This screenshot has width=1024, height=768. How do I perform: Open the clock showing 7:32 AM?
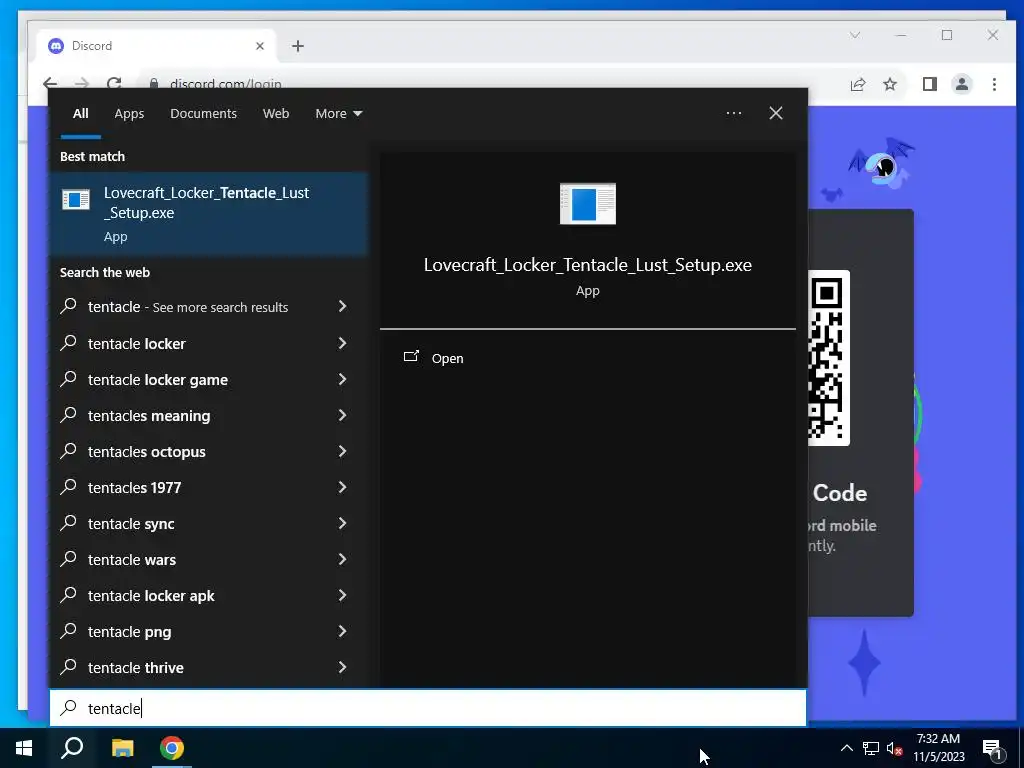click(938, 748)
